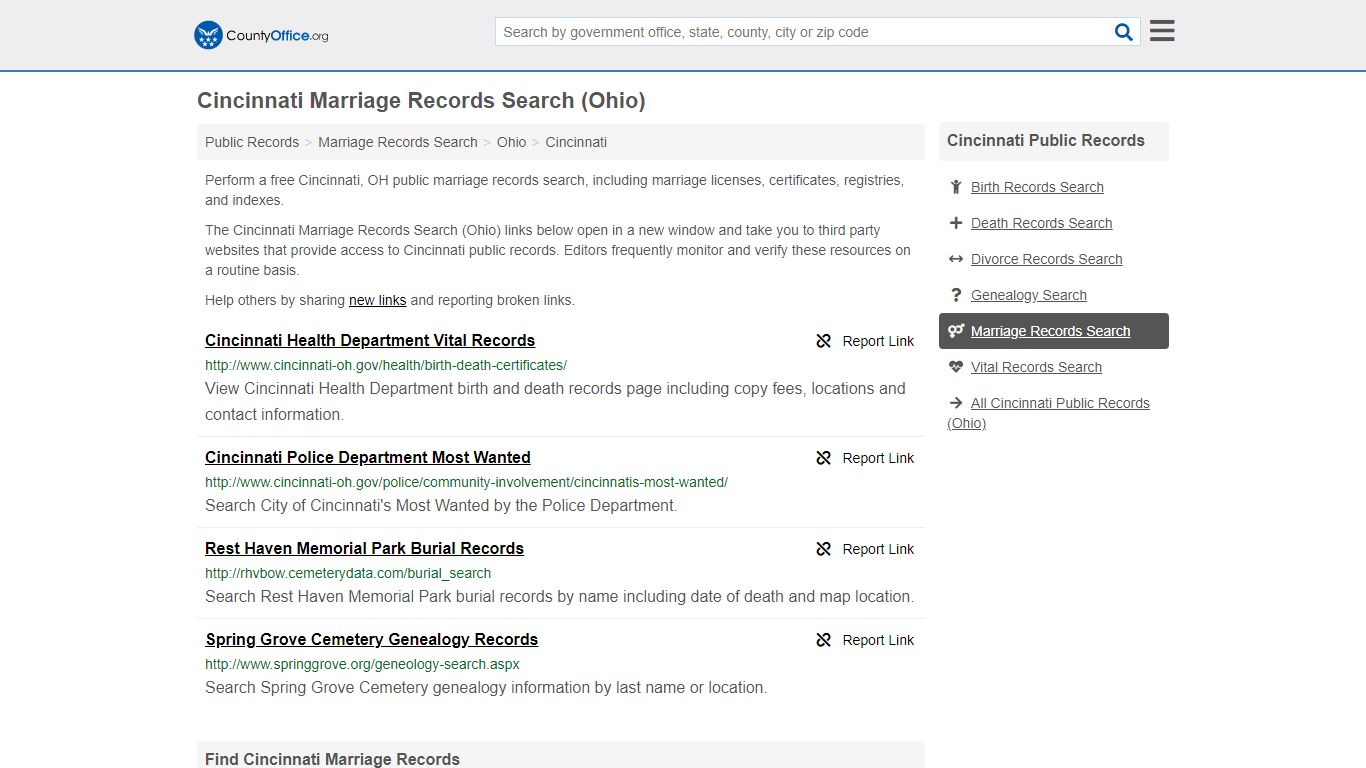The image size is (1366, 768).
Task: Click the All Cincinnati Public Records arrow icon
Action: point(956,403)
